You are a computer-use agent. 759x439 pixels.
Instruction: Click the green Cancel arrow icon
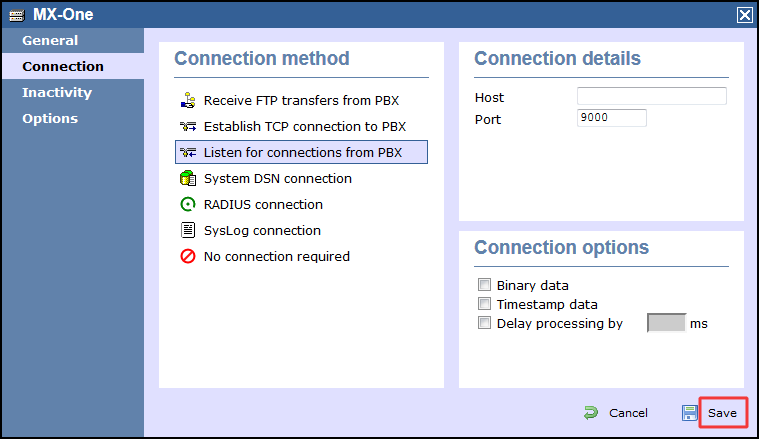point(591,413)
